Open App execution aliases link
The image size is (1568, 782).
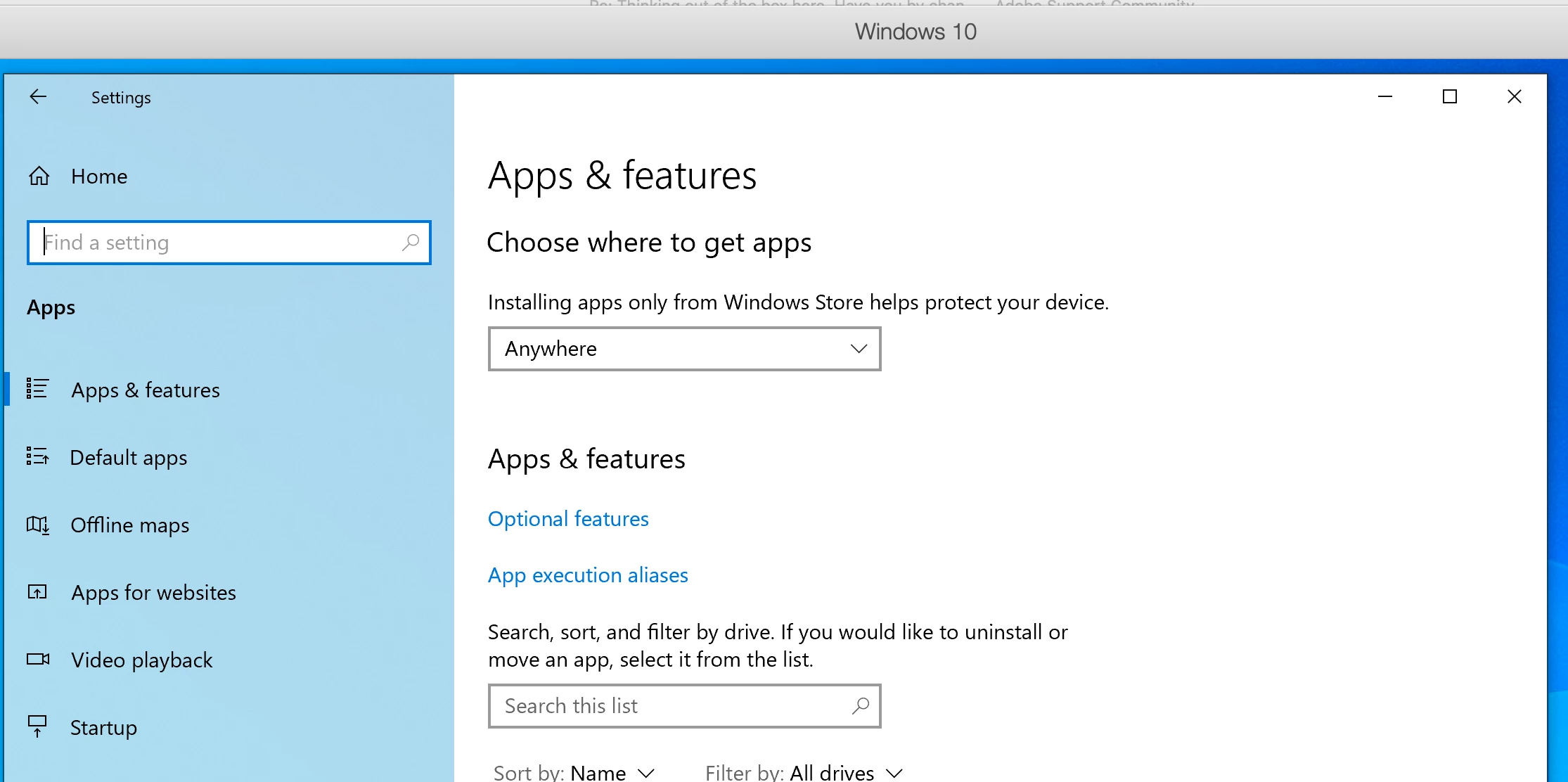(588, 575)
